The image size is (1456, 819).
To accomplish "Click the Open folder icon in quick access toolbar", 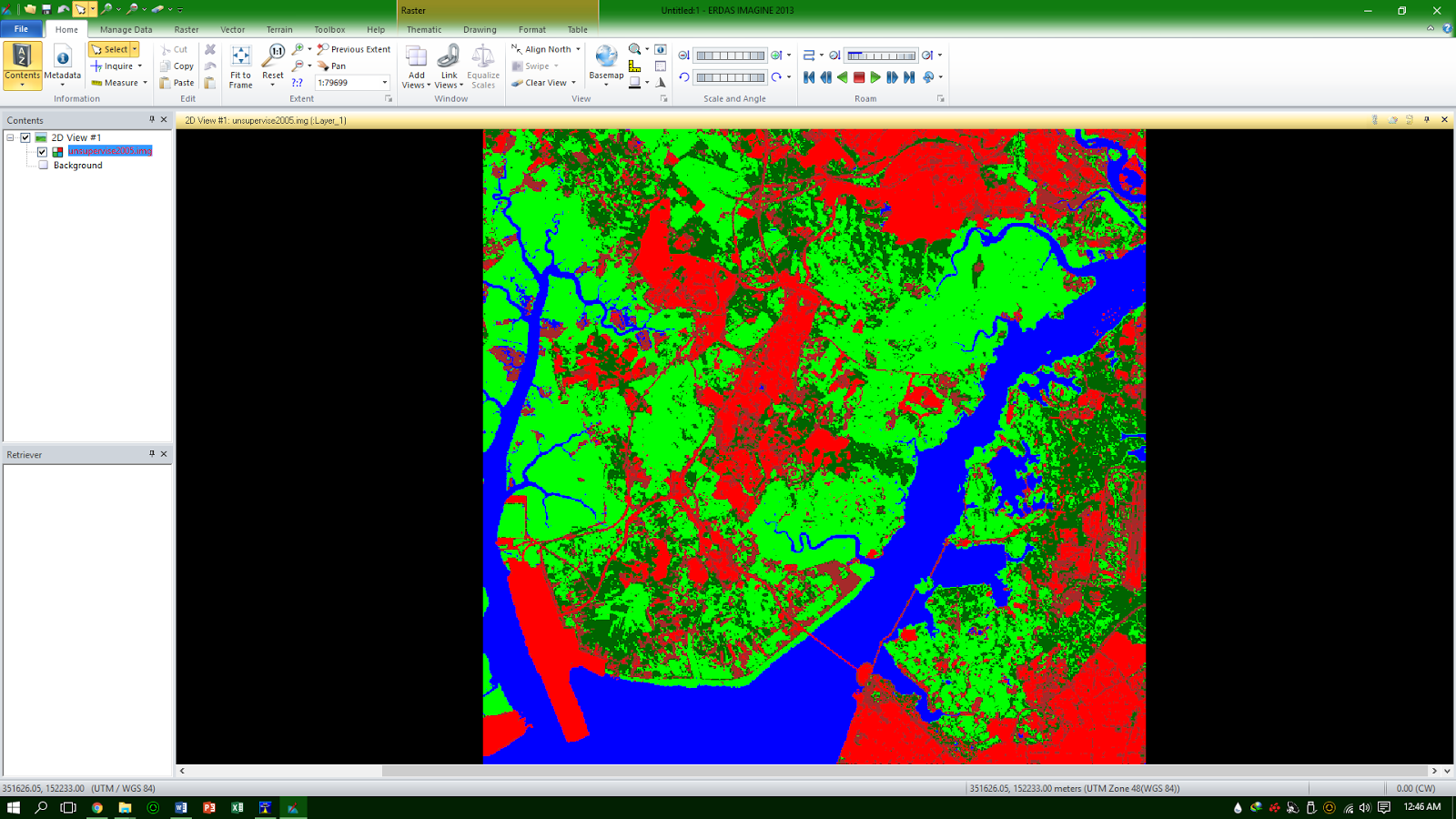I will click(x=30, y=9).
